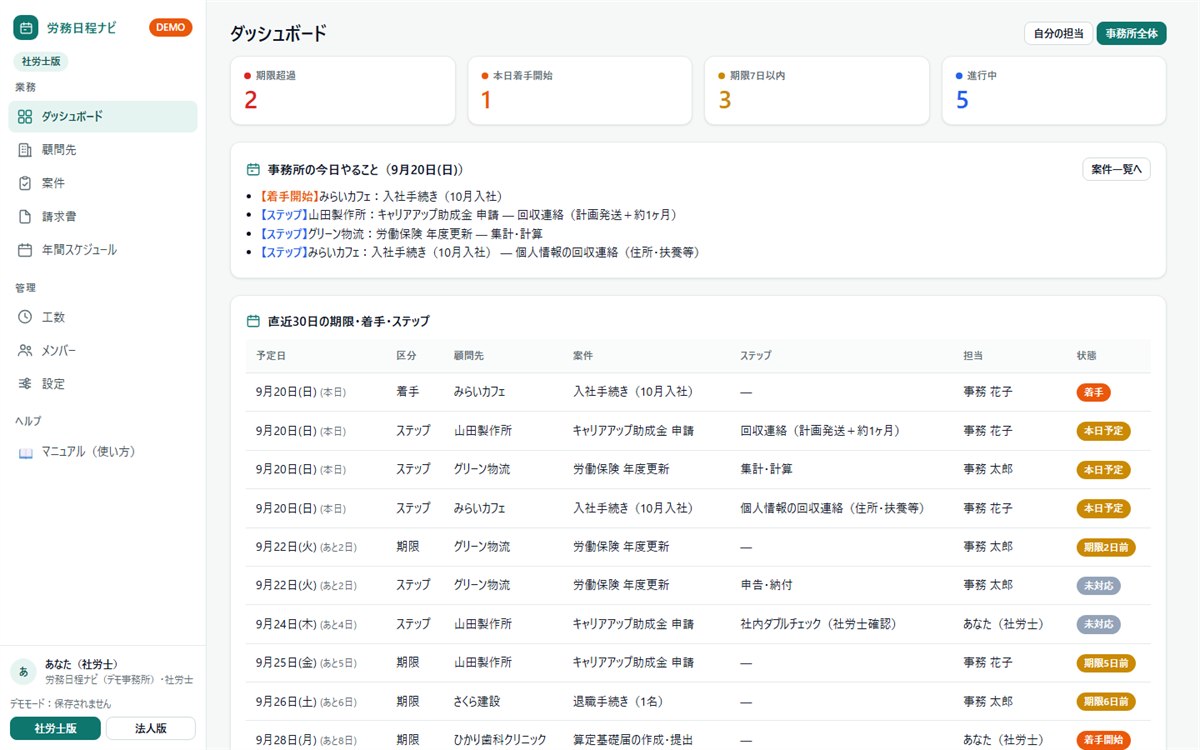This screenshot has height=750, width=1200.
Task: Click 期限2日前 status badge
Action: coord(1106,547)
